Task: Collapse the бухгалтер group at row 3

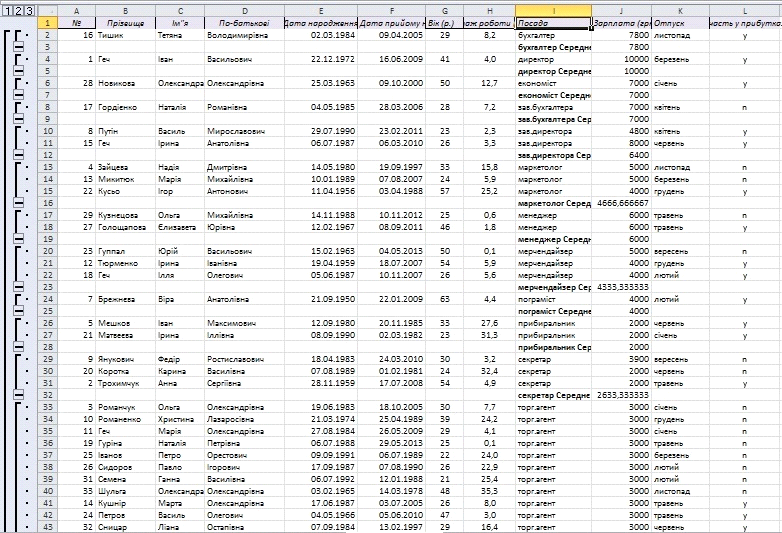Action: (18, 47)
